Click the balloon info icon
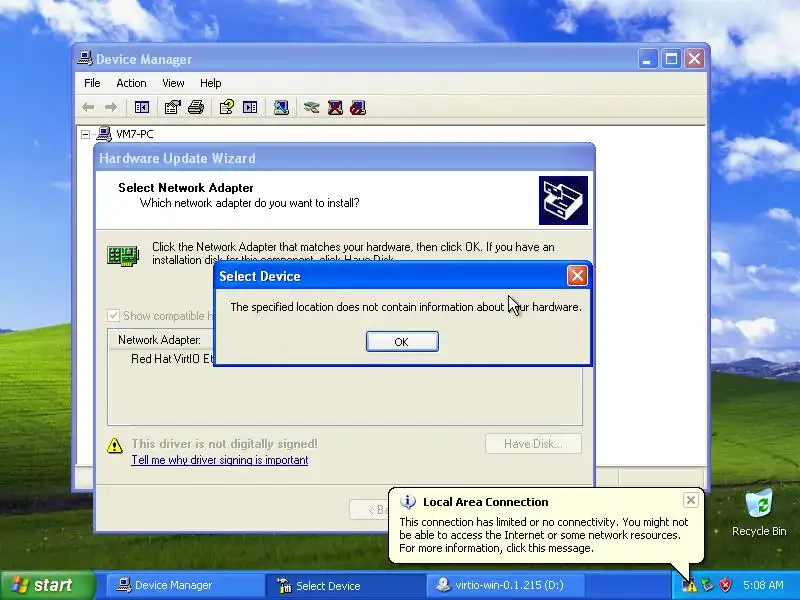Image resolution: width=800 pixels, height=600 pixels. pos(408,502)
